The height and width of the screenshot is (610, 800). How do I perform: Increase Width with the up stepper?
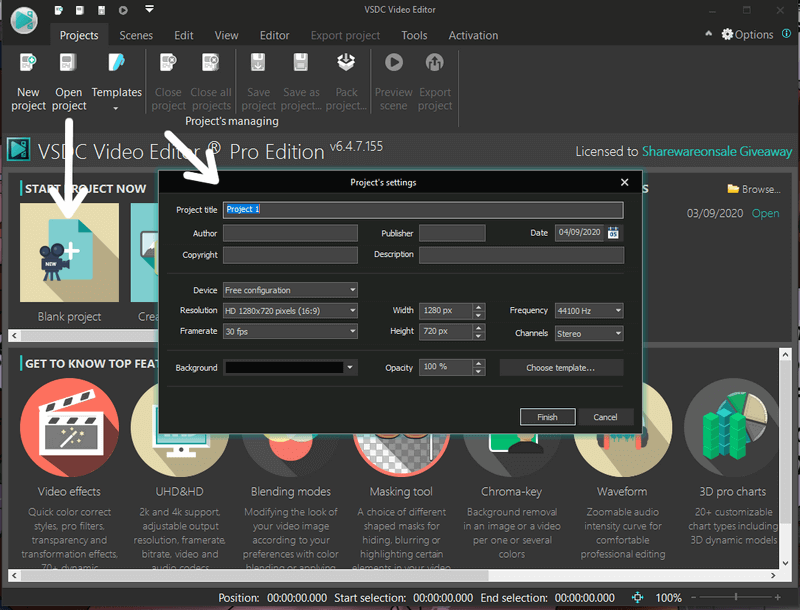coord(478,307)
